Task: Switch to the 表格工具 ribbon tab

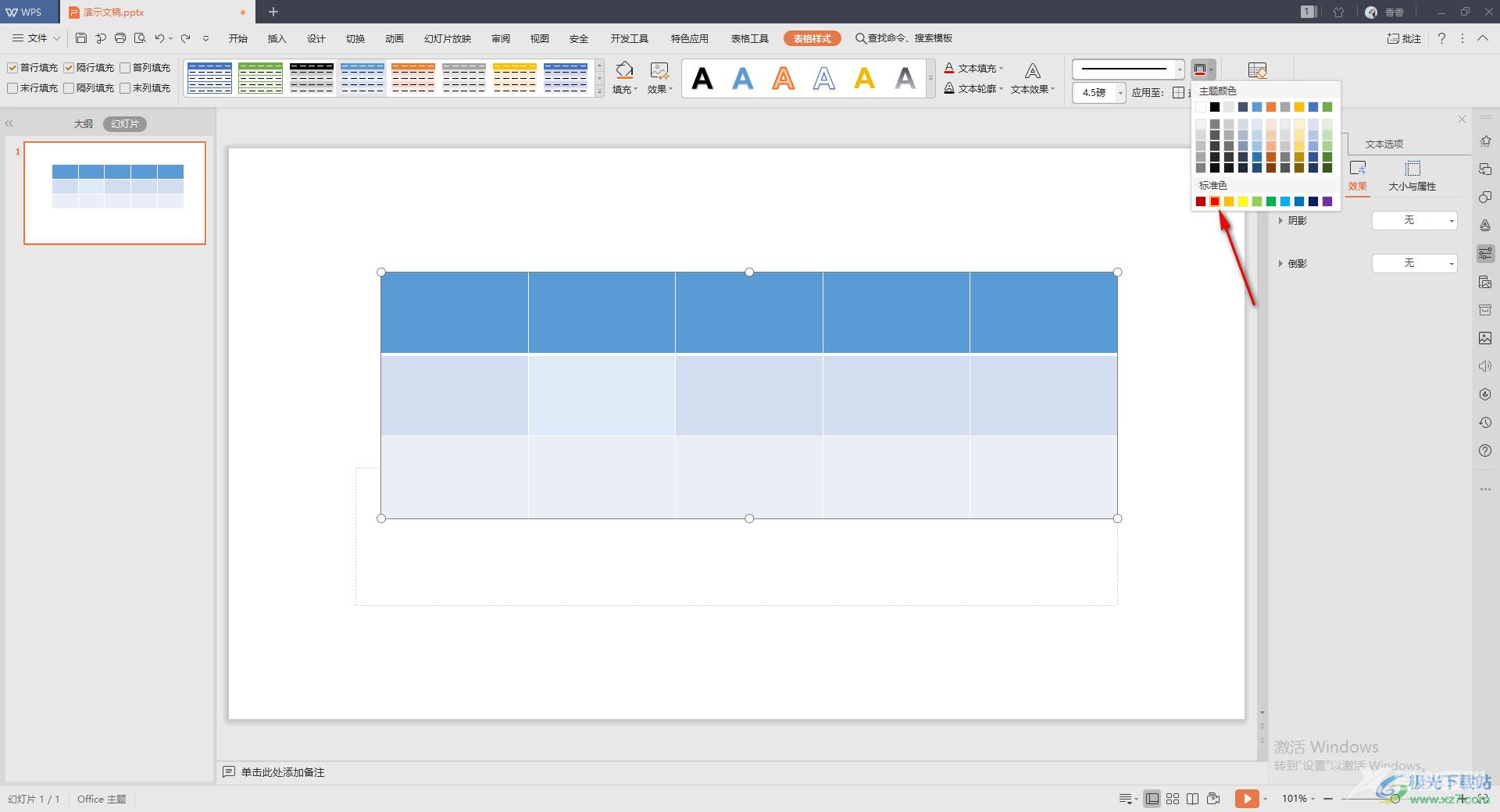Action: point(750,38)
